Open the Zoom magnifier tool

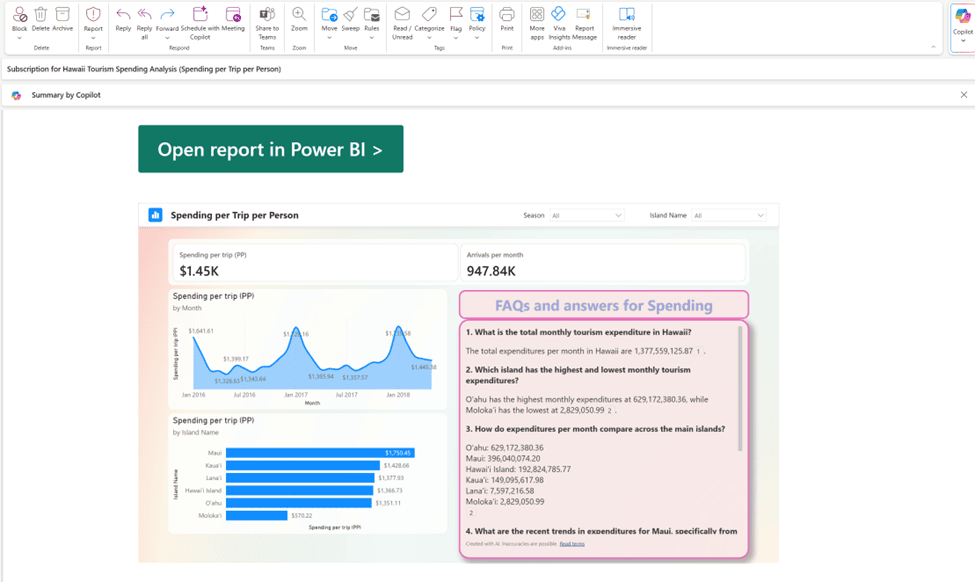pyautogui.click(x=299, y=15)
